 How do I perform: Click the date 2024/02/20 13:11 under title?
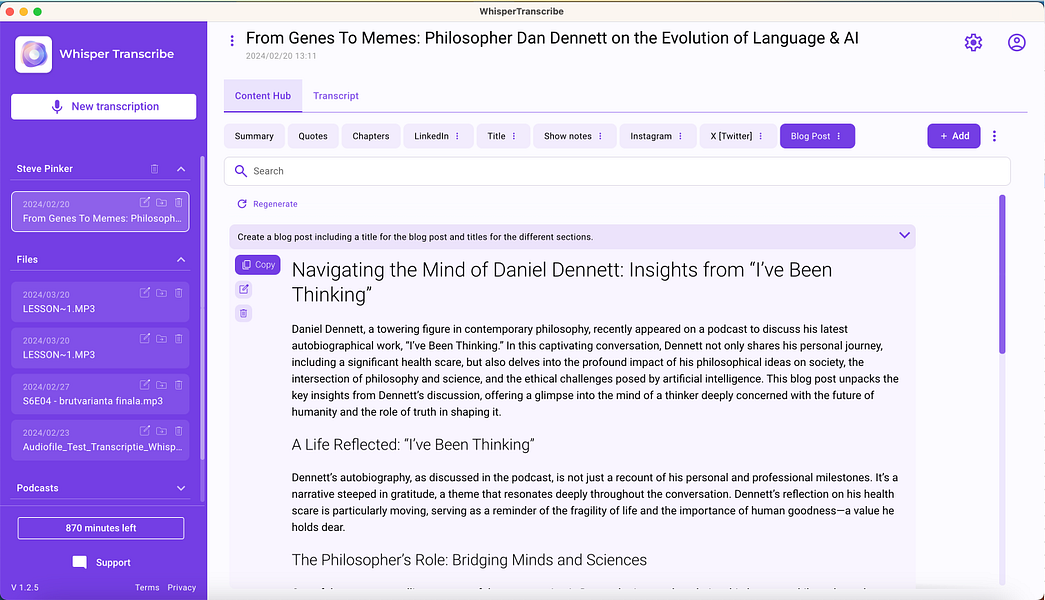pos(281,56)
